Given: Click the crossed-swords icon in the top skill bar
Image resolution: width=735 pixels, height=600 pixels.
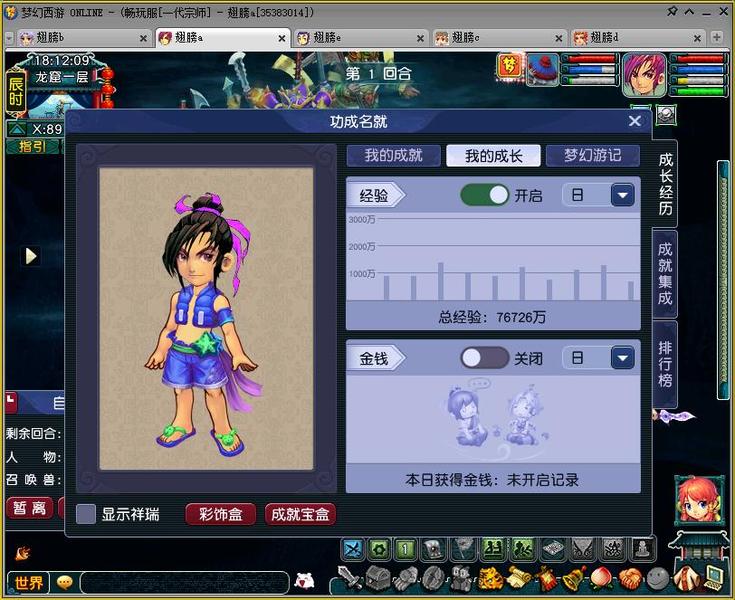Looking at the screenshot, I should click(x=352, y=549).
